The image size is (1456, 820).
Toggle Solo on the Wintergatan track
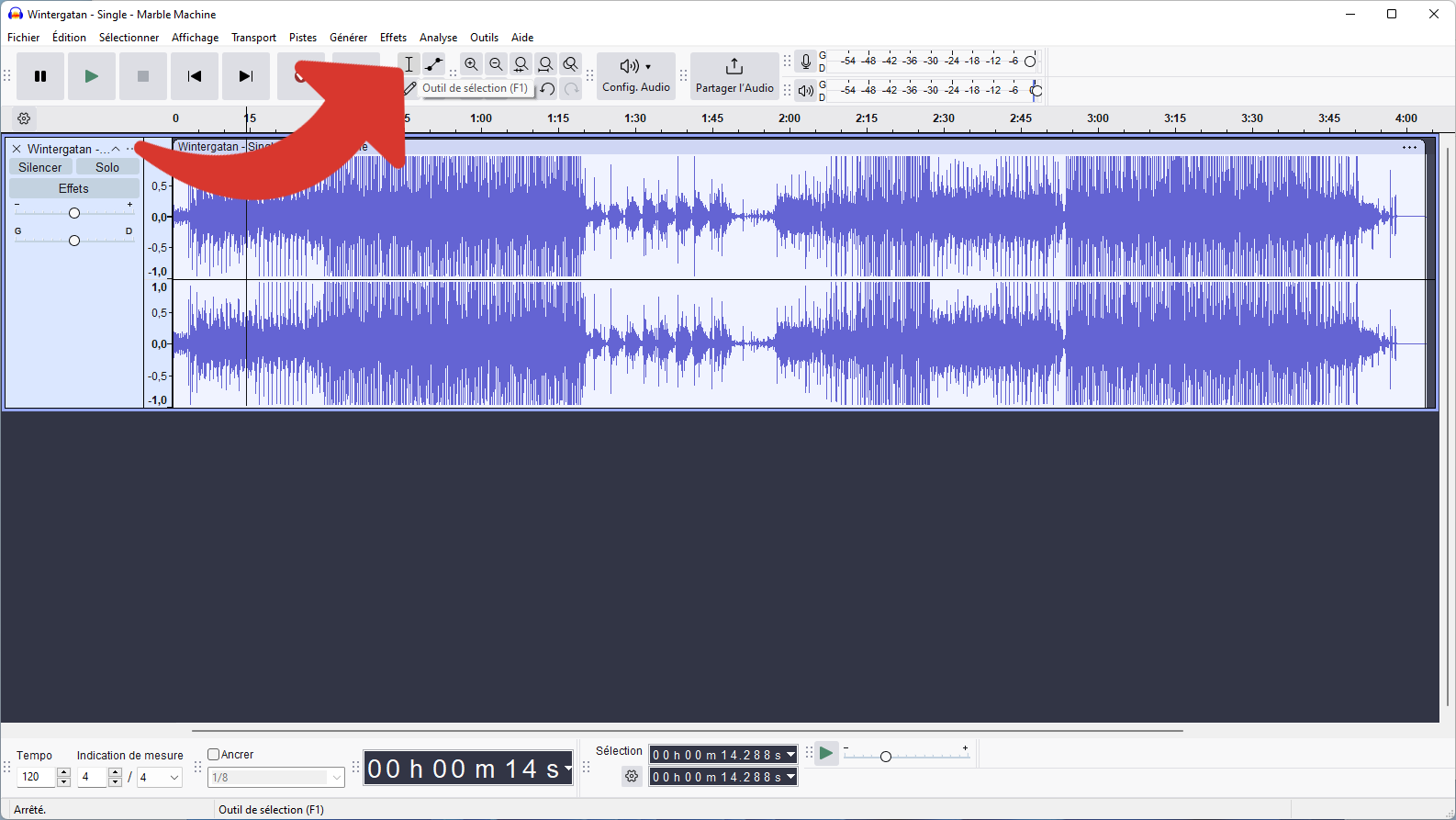click(x=107, y=167)
